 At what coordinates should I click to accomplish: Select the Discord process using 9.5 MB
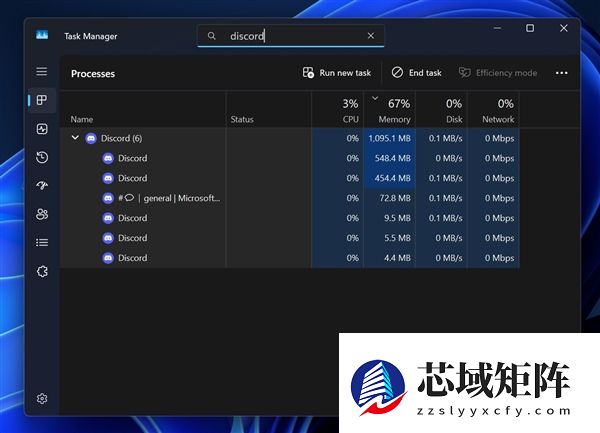290,218
